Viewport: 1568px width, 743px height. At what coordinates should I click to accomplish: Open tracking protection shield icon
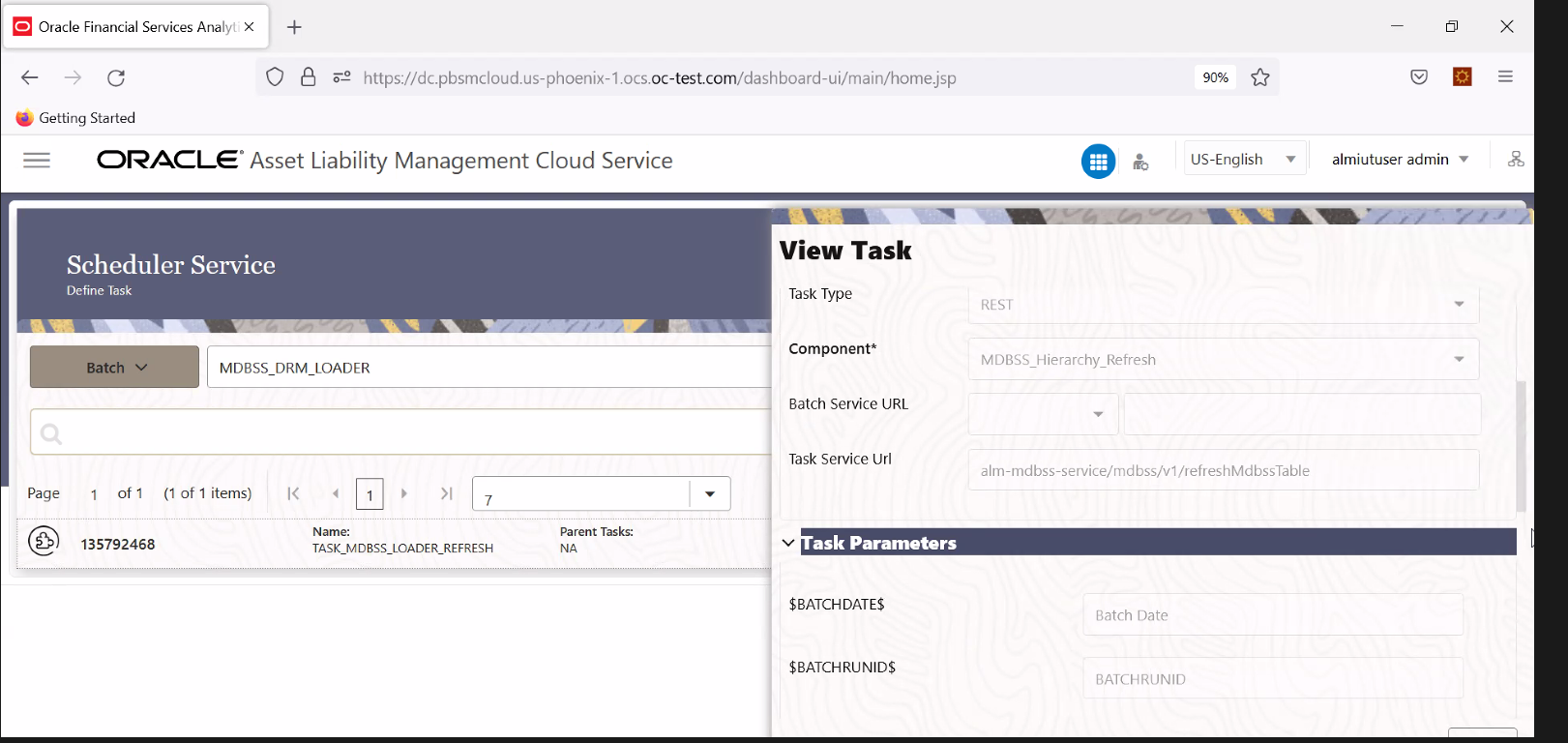pyautogui.click(x=275, y=77)
